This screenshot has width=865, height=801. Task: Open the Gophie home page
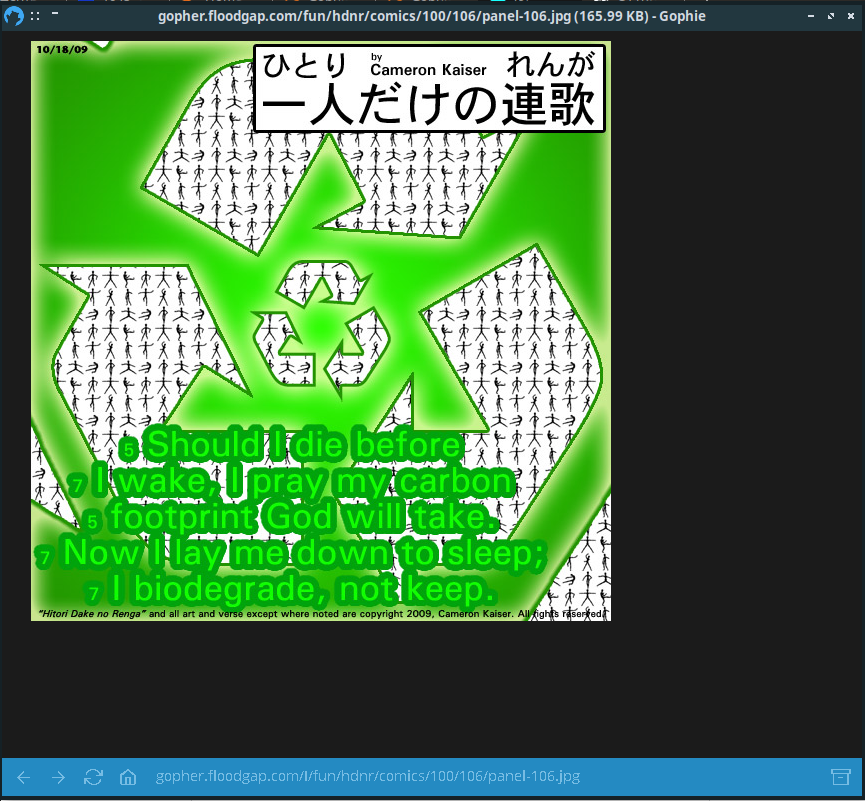pos(128,777)
